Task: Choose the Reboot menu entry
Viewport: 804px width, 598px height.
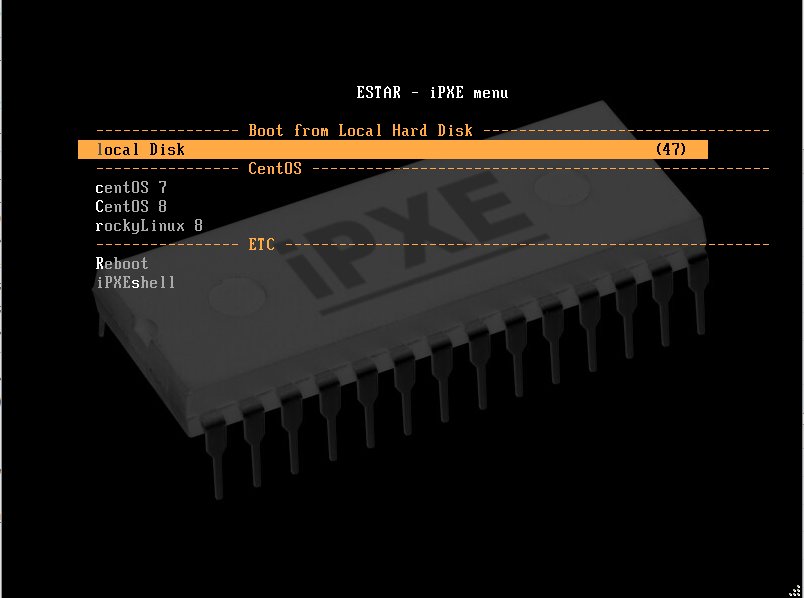Action: pyautogui.click(x=122, y=263)
